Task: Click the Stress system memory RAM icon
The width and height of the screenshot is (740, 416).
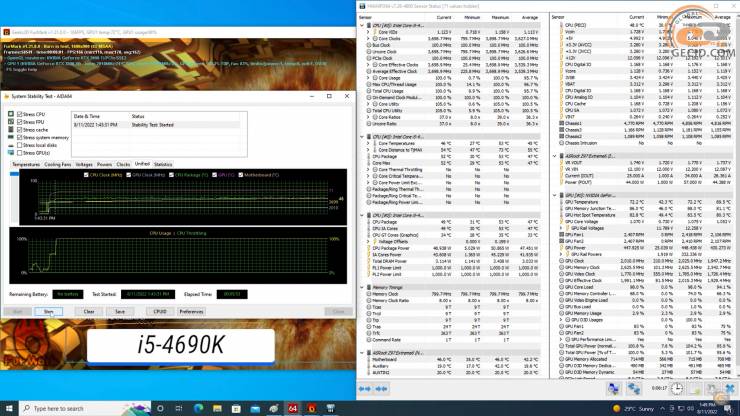Action: pyautogui.click(x=11, y=137)
